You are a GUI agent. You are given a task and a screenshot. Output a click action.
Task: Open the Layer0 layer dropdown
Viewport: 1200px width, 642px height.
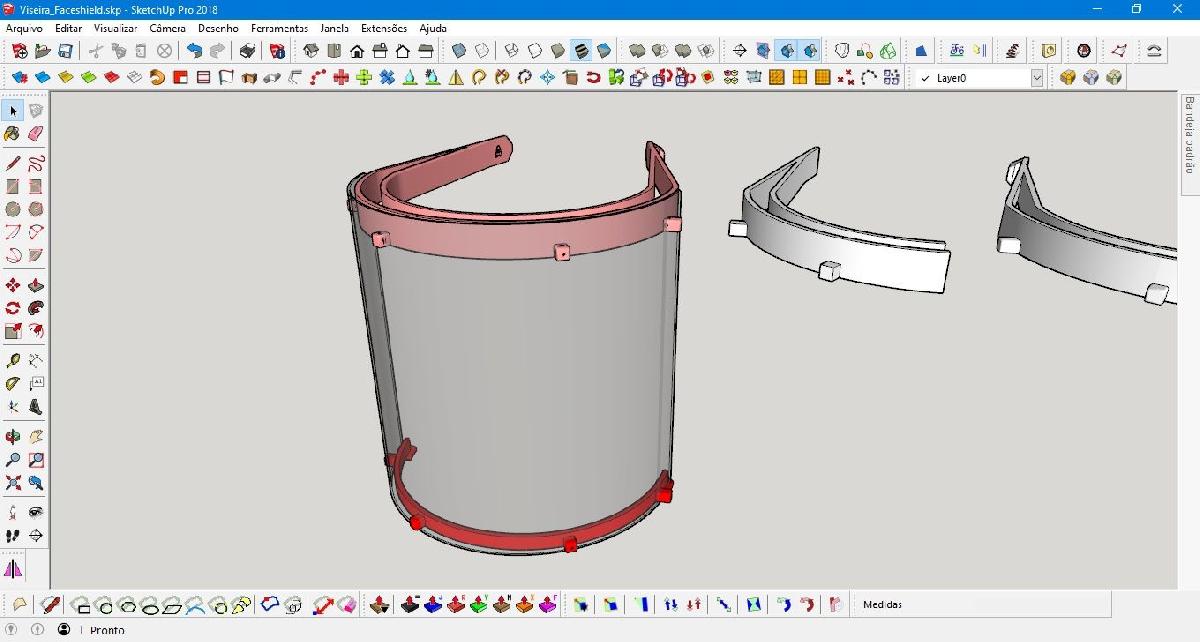pos(1036,78)
